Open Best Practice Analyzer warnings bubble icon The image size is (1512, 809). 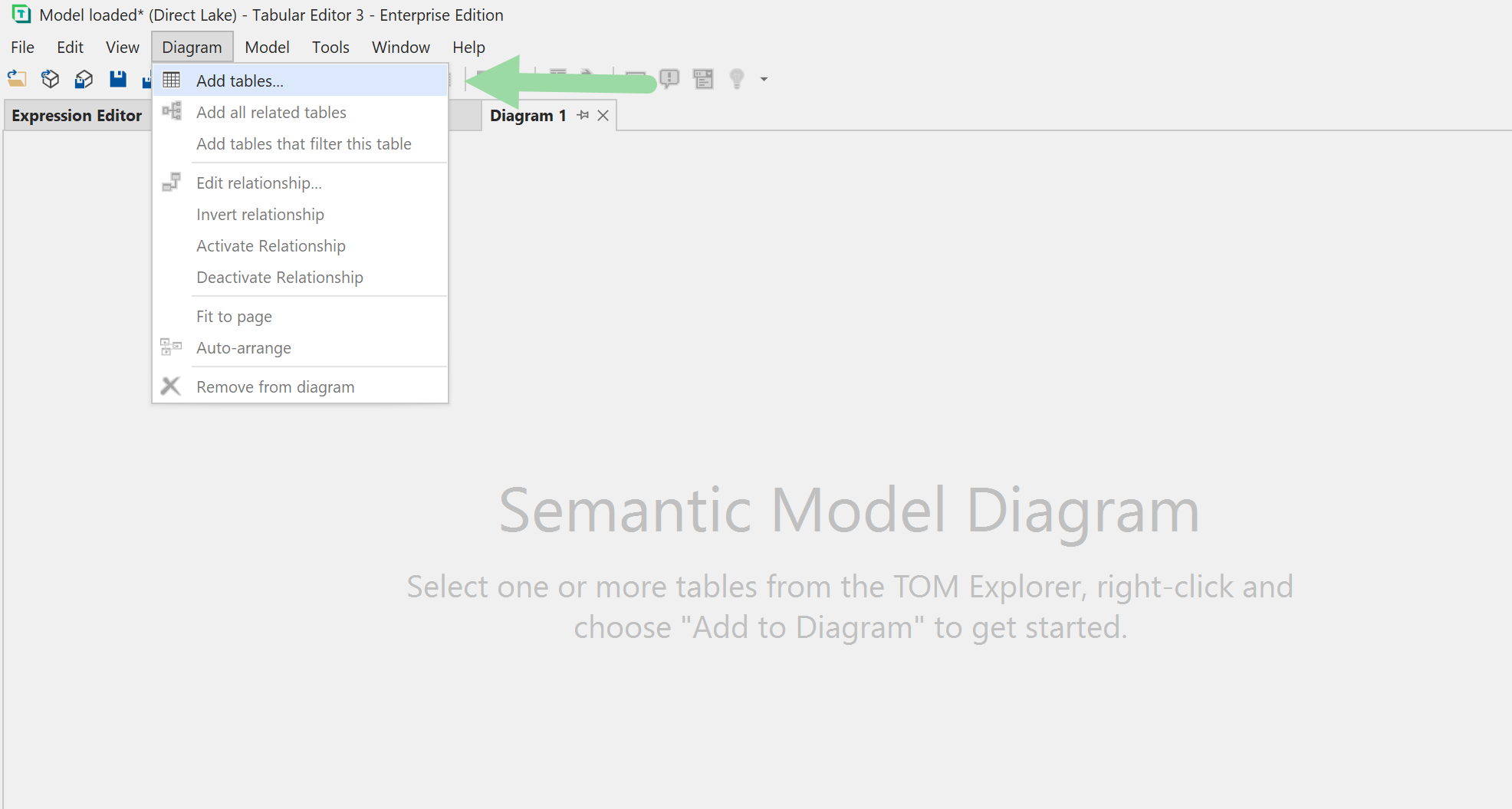(668, 79)
